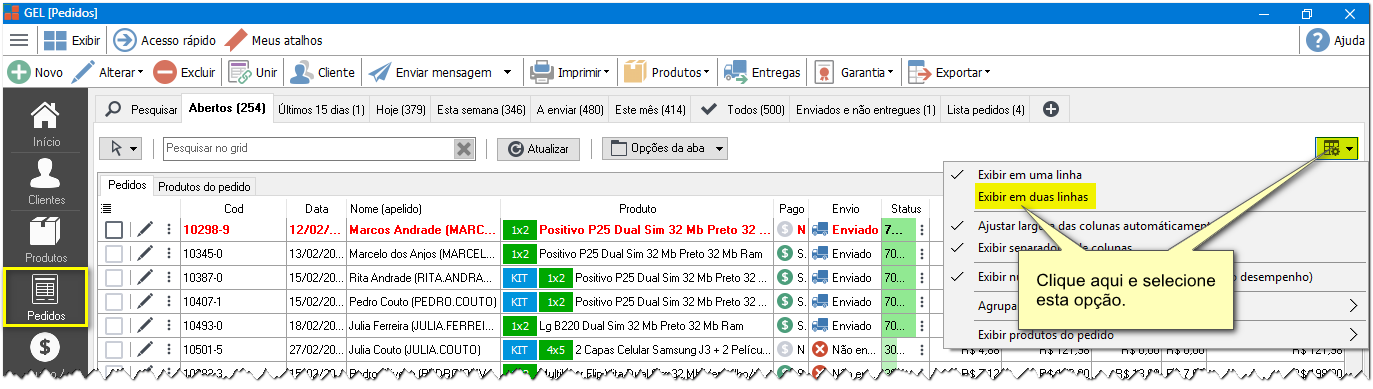This screenshot has width=1373, height=389.
Task: Switch to the Pedidos sub-tab
Action: (x=127, y=185)
